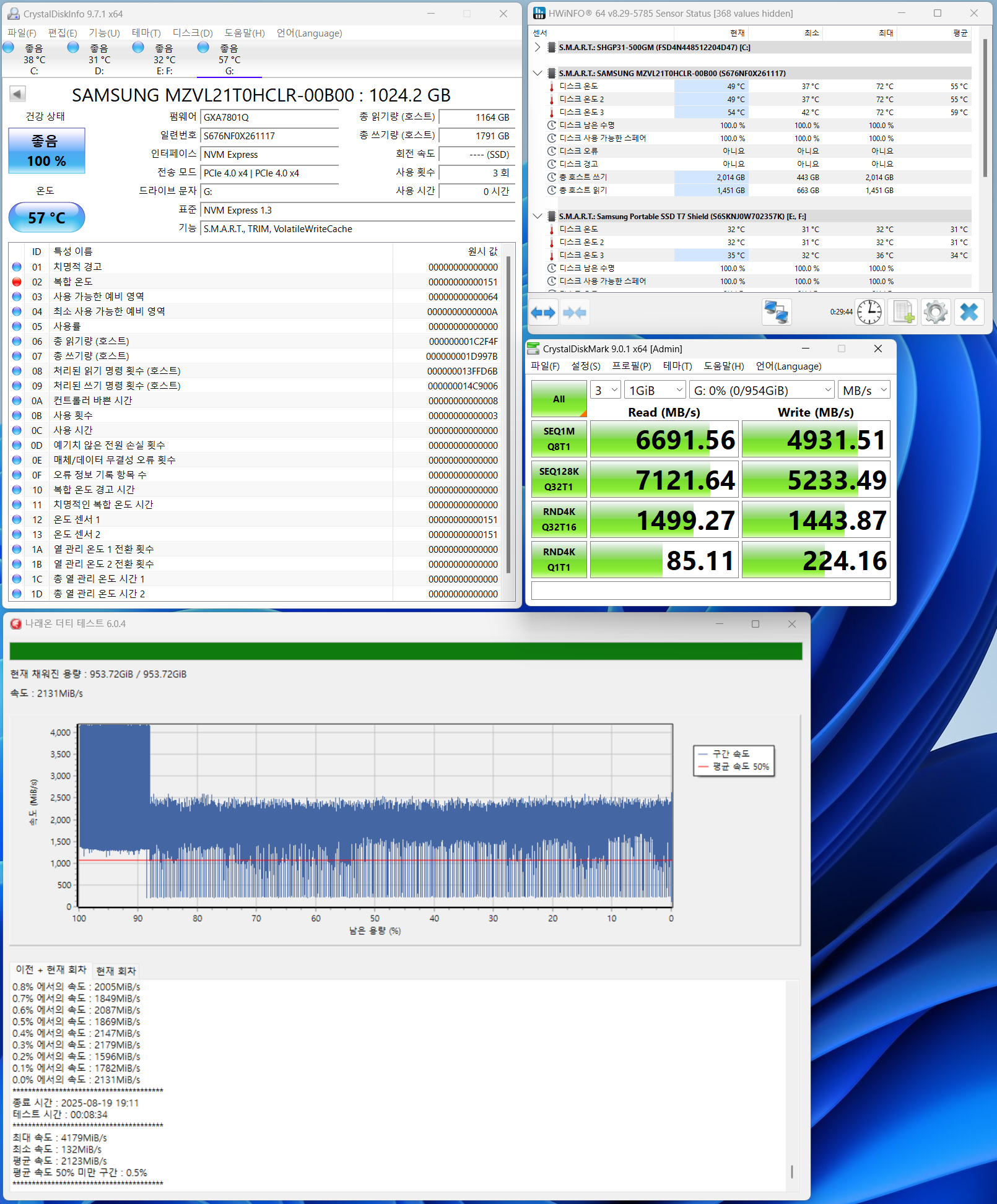The image size is (997, 1204).
Task: Open the 프로필(P) menu in CrystalDiskMark
Action: tap(631, 366)
